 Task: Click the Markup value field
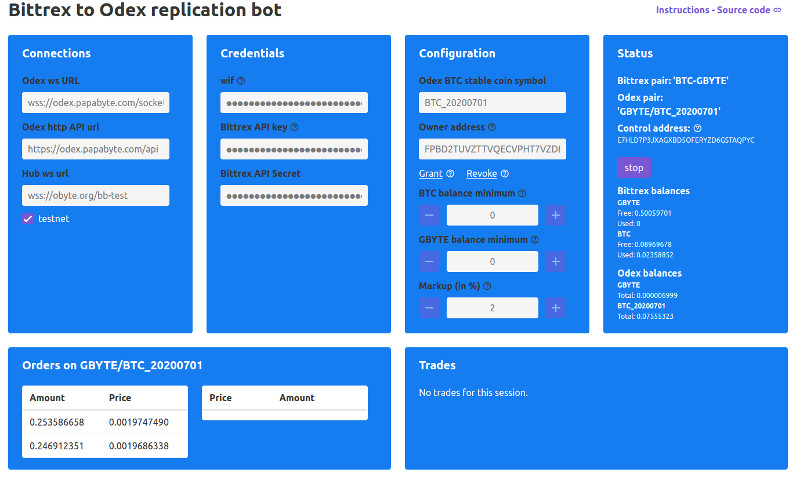[492, 308]
